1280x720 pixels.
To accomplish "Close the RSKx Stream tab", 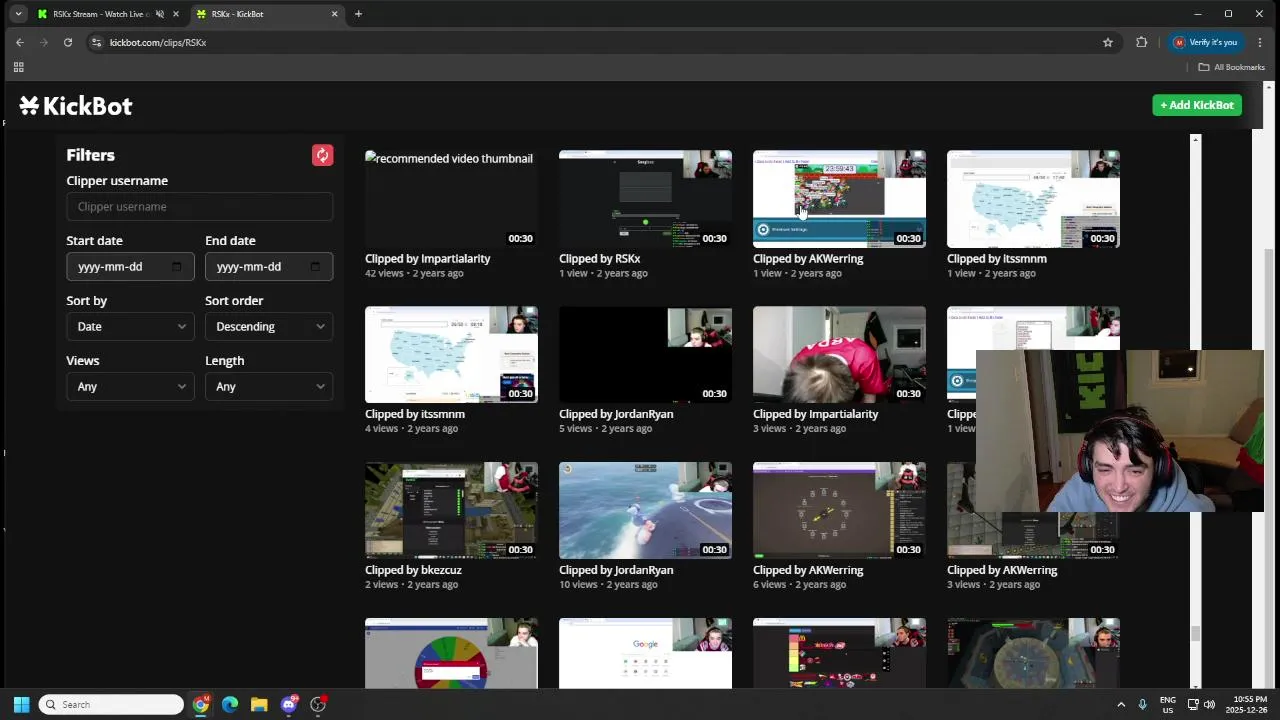I will (x=176, y=14).
